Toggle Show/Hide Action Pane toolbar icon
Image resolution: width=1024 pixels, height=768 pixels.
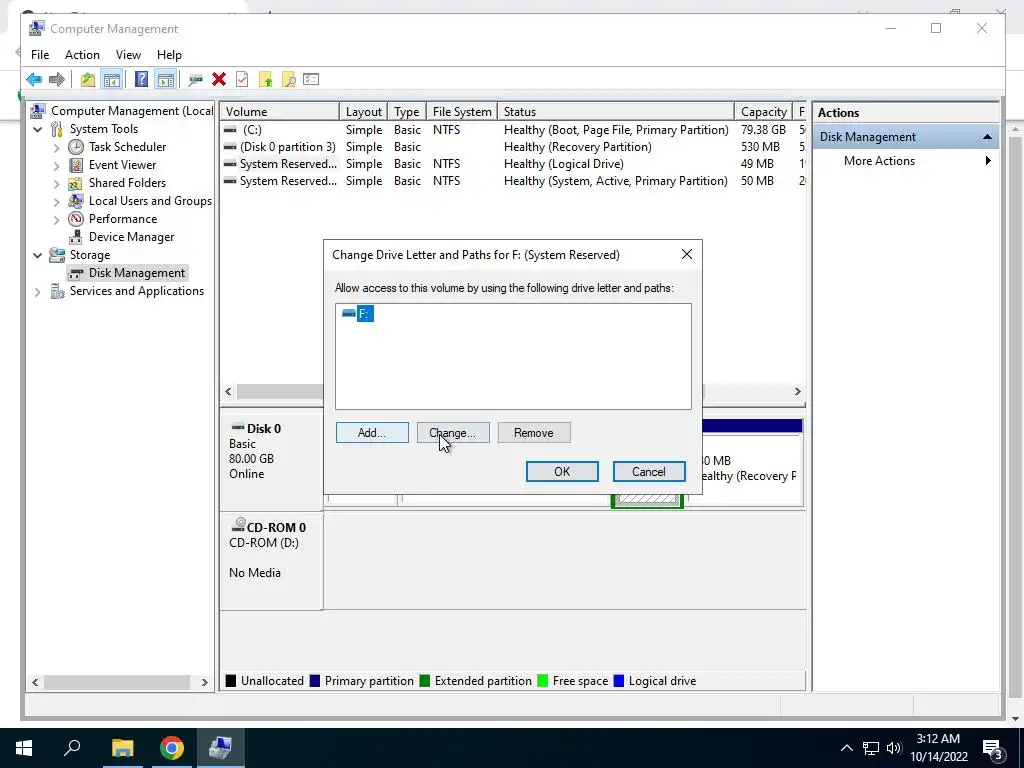pos(166,80)
